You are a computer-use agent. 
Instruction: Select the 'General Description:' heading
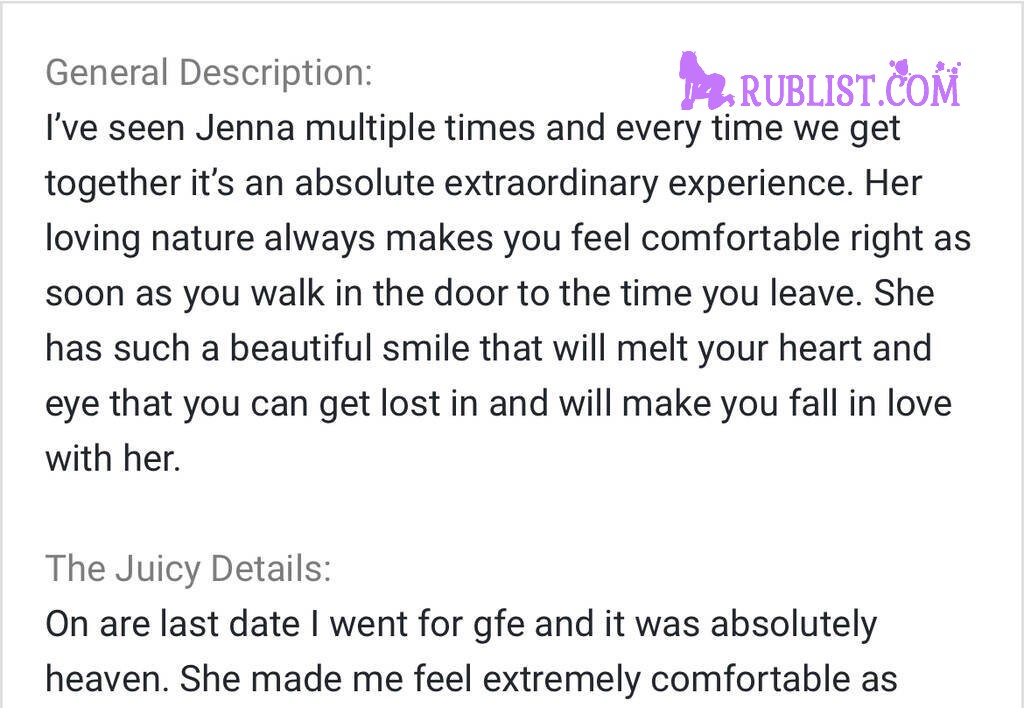point(209,72)
